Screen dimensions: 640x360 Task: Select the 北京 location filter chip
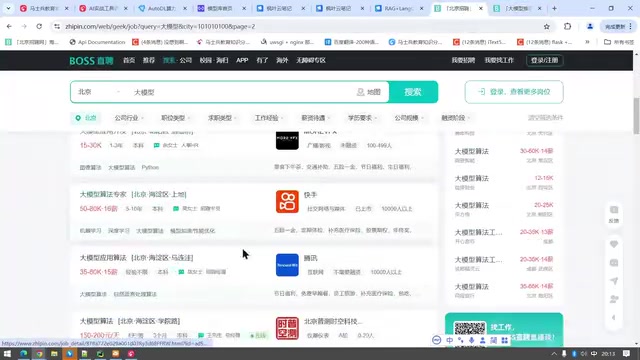click(x=86, y=118)
